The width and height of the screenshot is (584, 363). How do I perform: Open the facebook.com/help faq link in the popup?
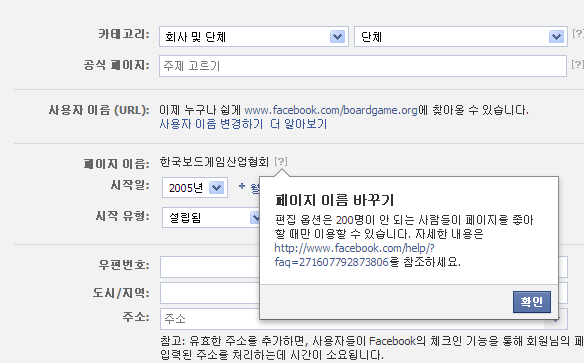(354, 255)
